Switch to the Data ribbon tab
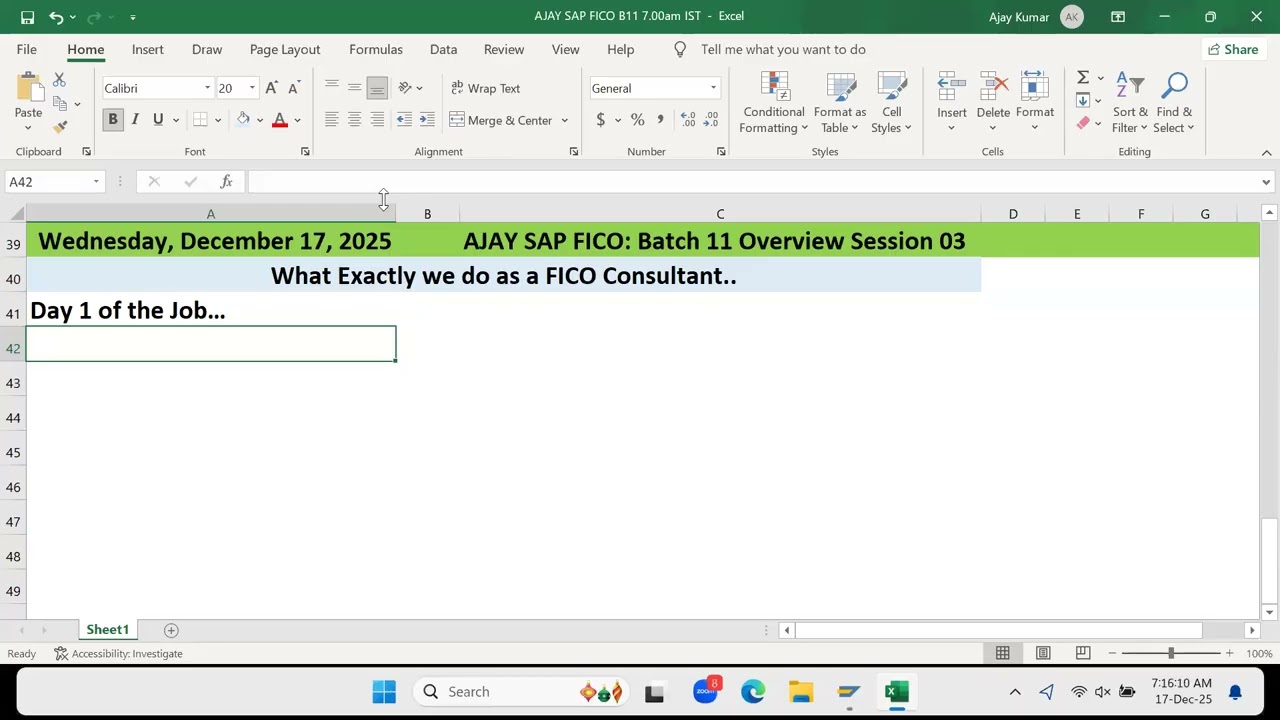Screen dimensions: 1280x720 443,49
